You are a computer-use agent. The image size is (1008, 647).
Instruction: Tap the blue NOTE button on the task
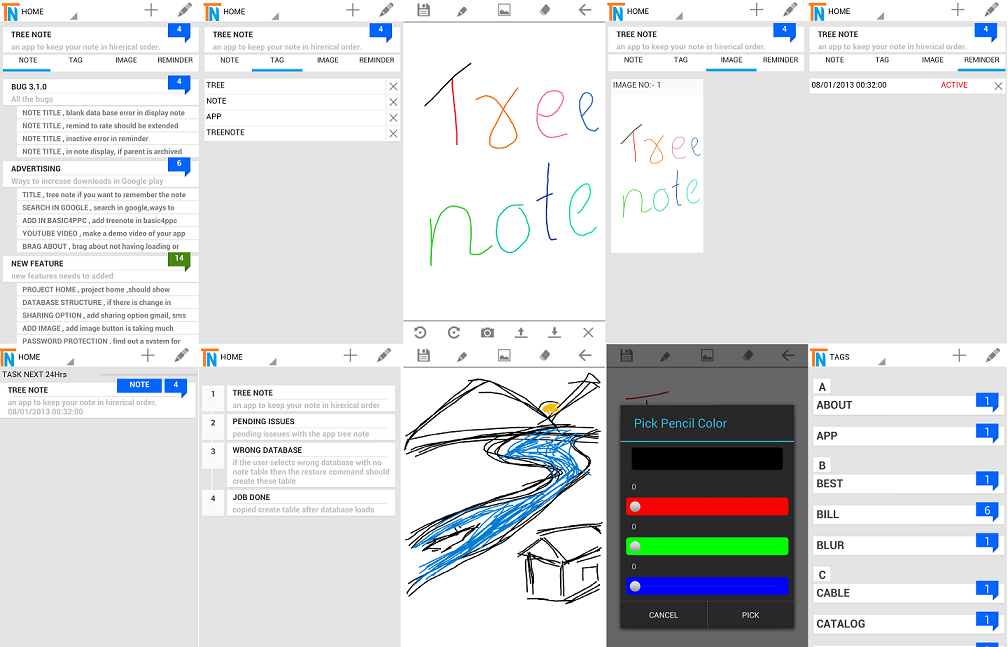(x=140, y=385)
